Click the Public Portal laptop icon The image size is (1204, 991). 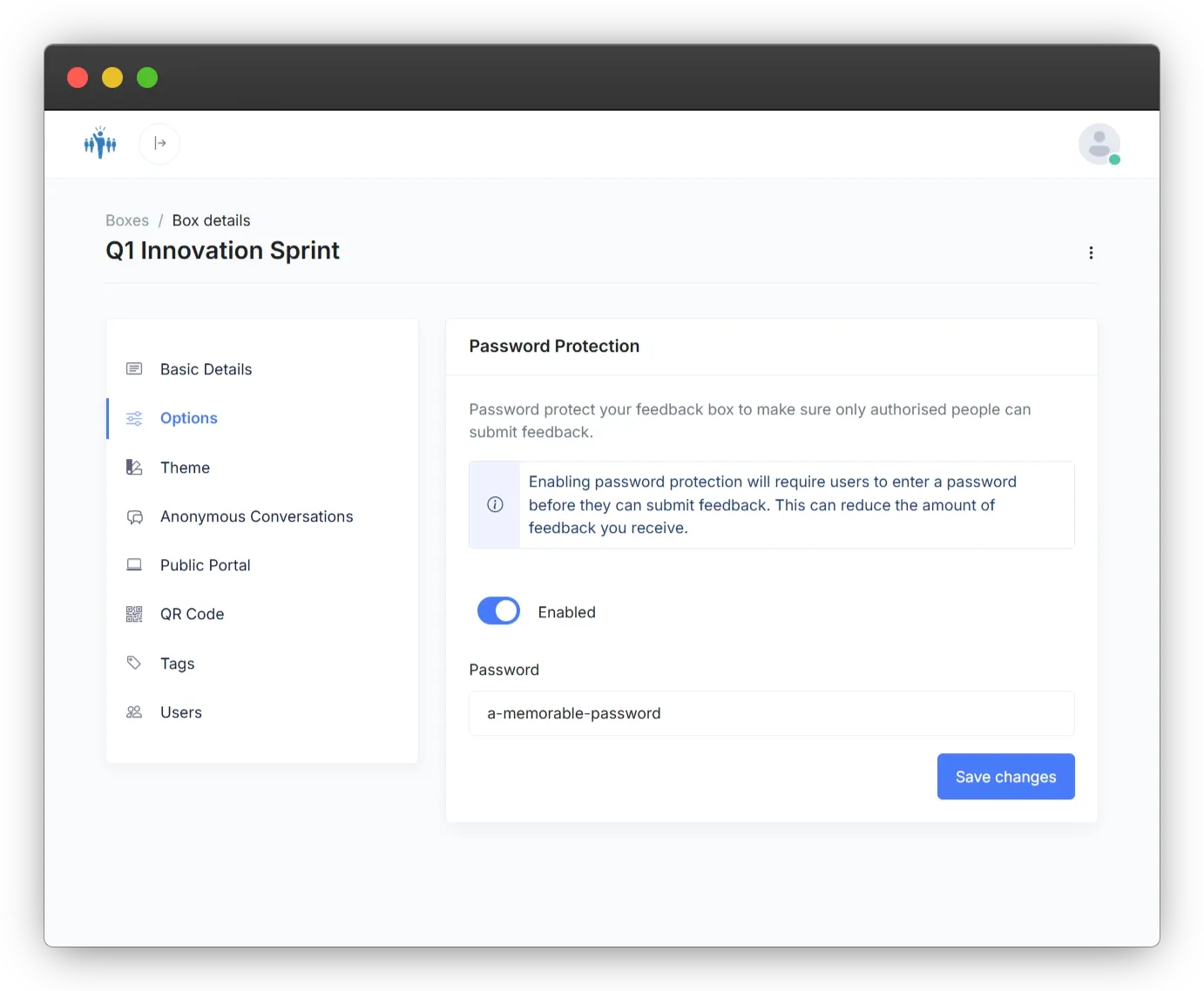[134, 565]
